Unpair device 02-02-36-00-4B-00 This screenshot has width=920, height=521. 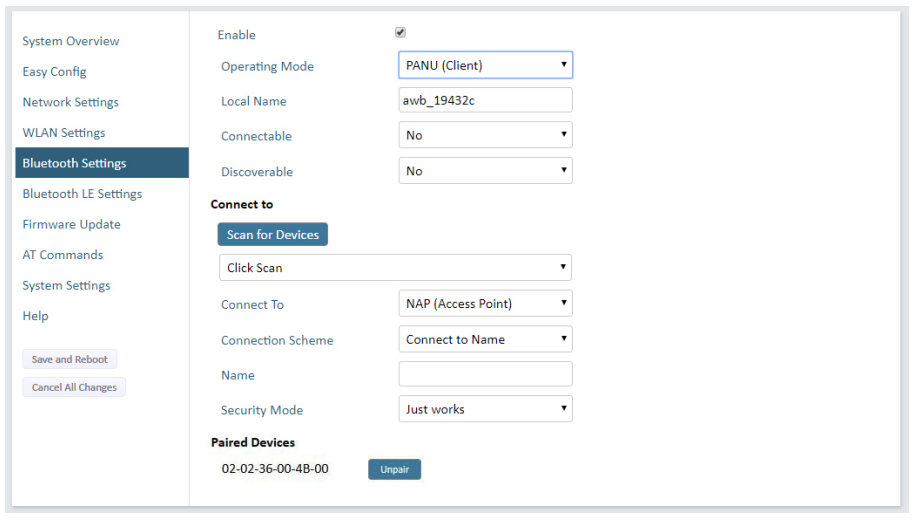[x=394, y=469]
